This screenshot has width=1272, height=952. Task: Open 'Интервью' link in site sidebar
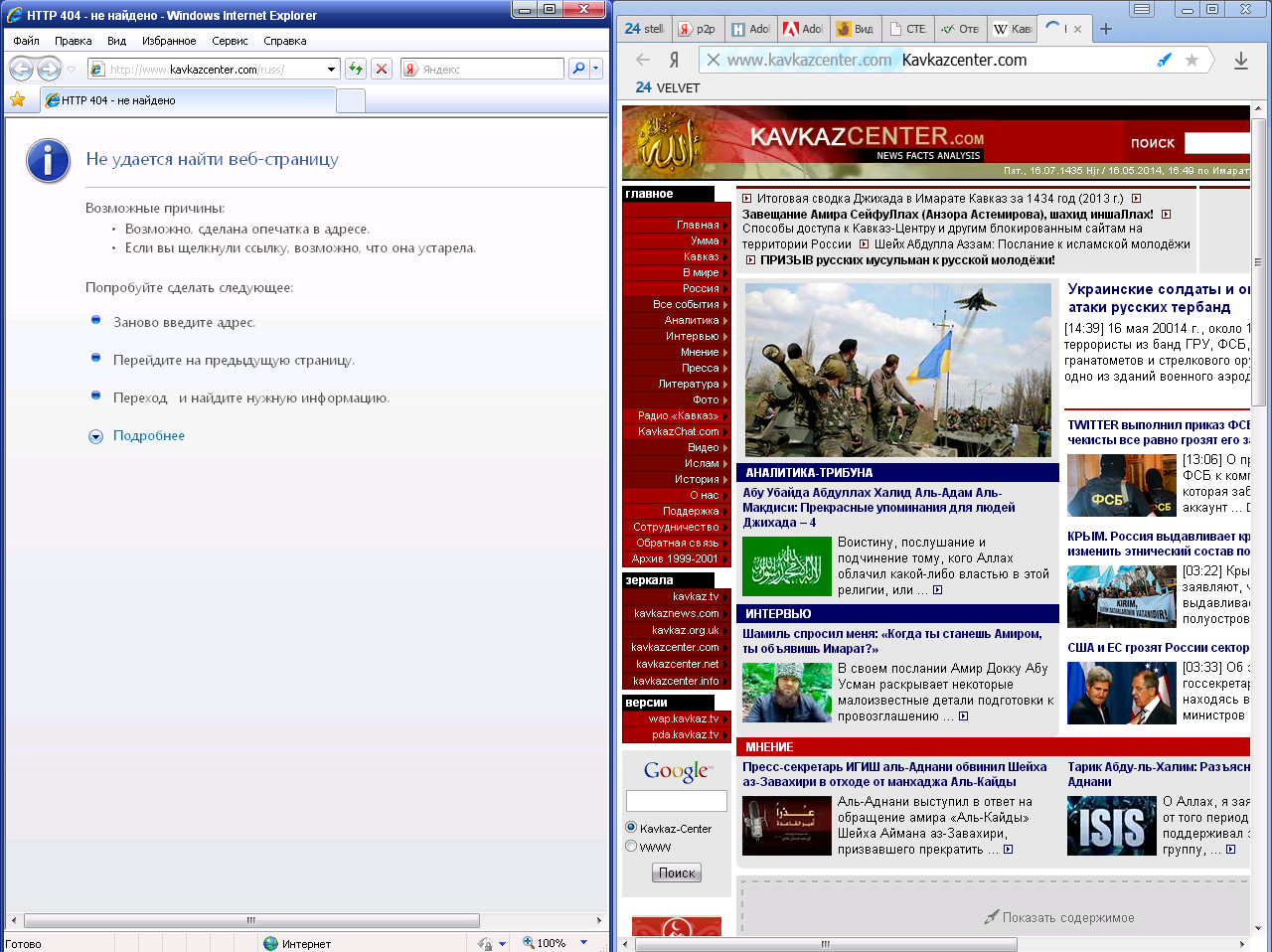click(x=692, y=336)
